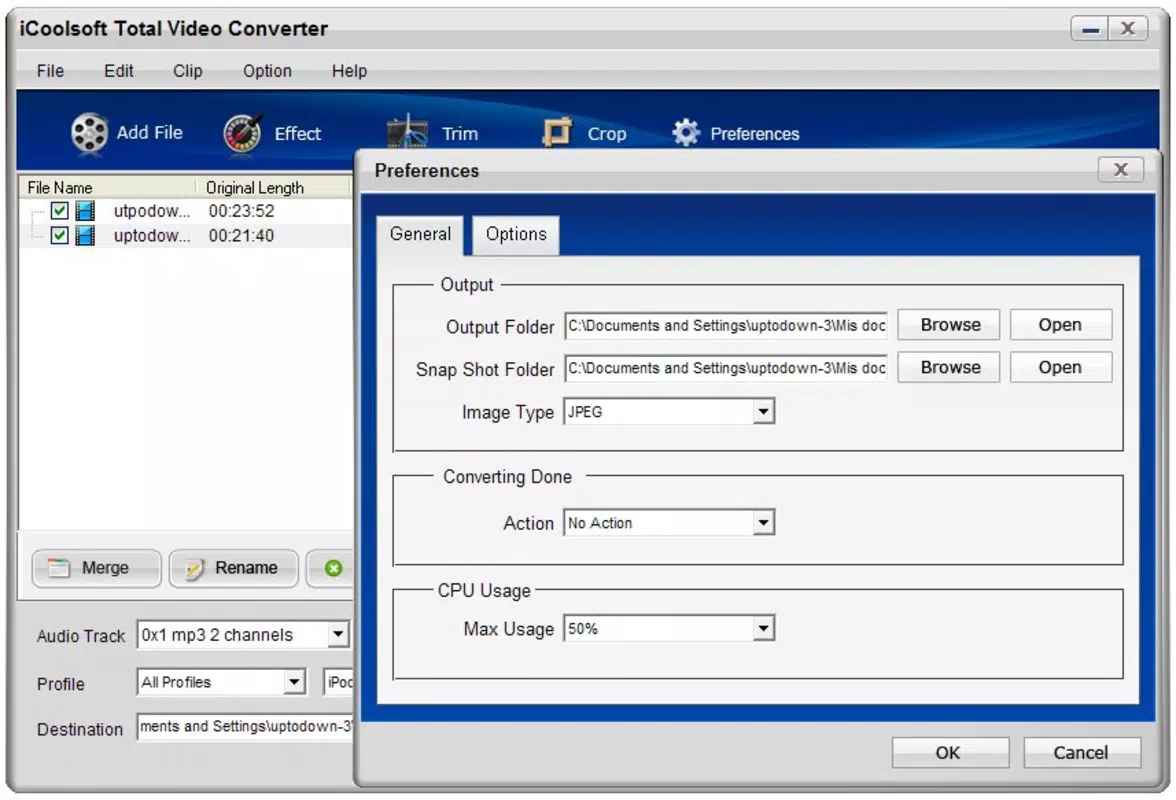Open the Audio Track dropdown
Image resolution: width=1176 pixels, height=800 pixels.
point(338,634)
